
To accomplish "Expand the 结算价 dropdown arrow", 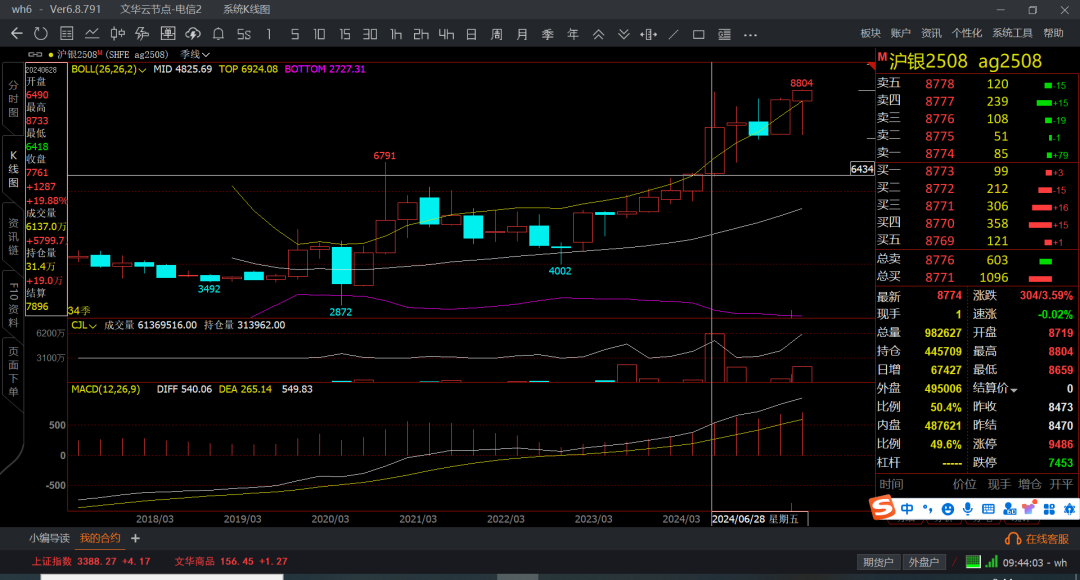I will (x=1013, y=390).
